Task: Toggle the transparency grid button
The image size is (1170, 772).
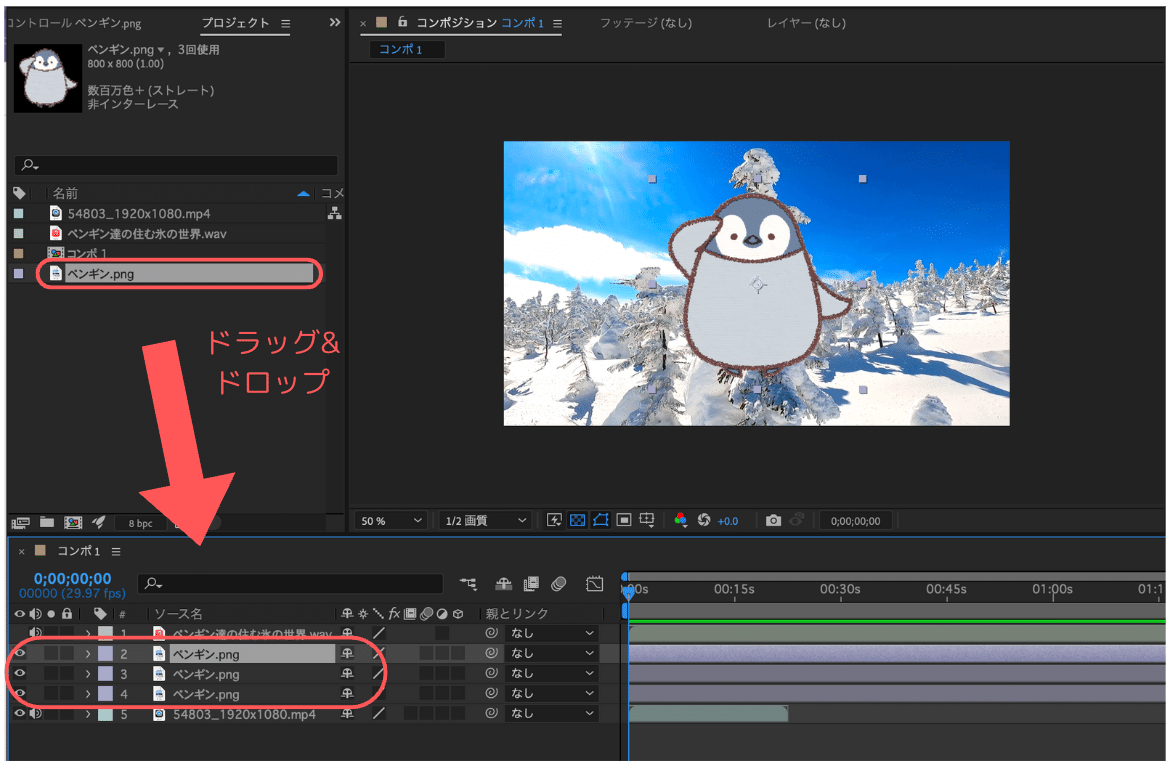Action: point(578,521)
